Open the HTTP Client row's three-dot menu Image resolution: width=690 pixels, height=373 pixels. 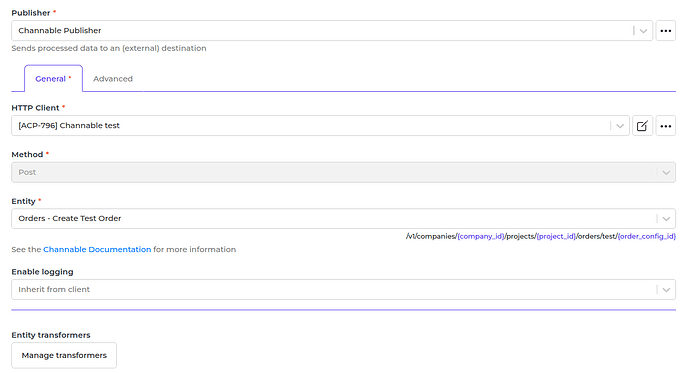coord(665,126)
